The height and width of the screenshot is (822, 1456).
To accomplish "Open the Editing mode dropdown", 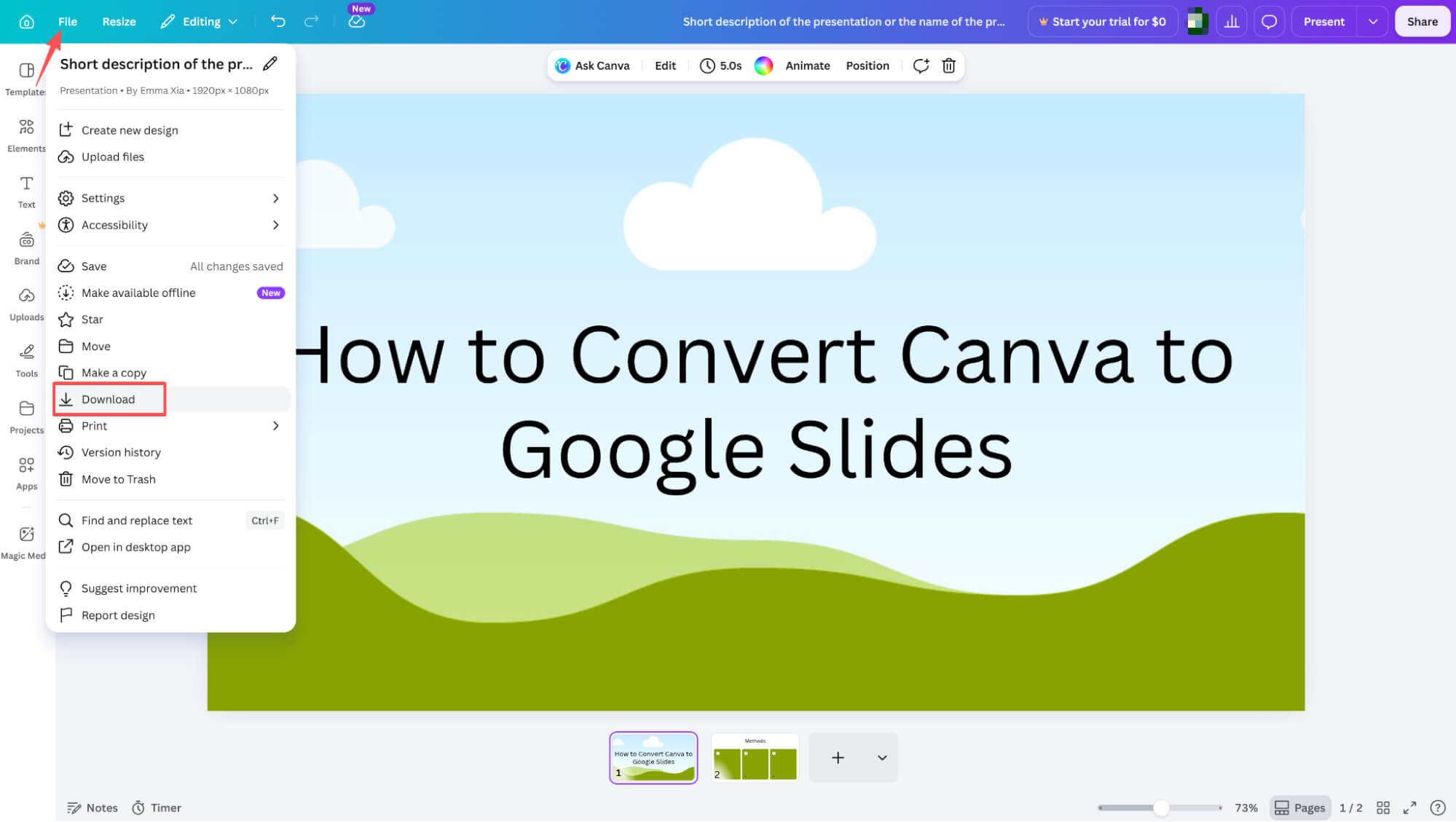I will click(x=200, y=22).
